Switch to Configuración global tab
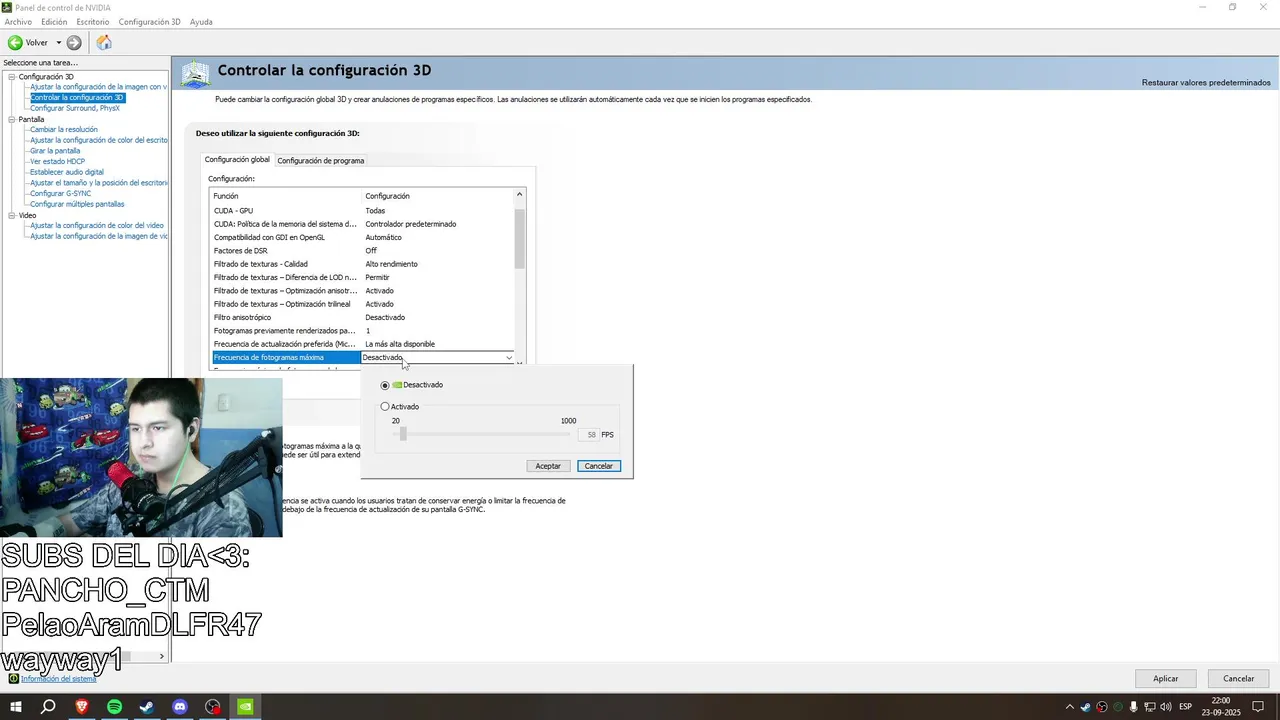This screenshot has width=1280, height=720. tap(237, 160)
